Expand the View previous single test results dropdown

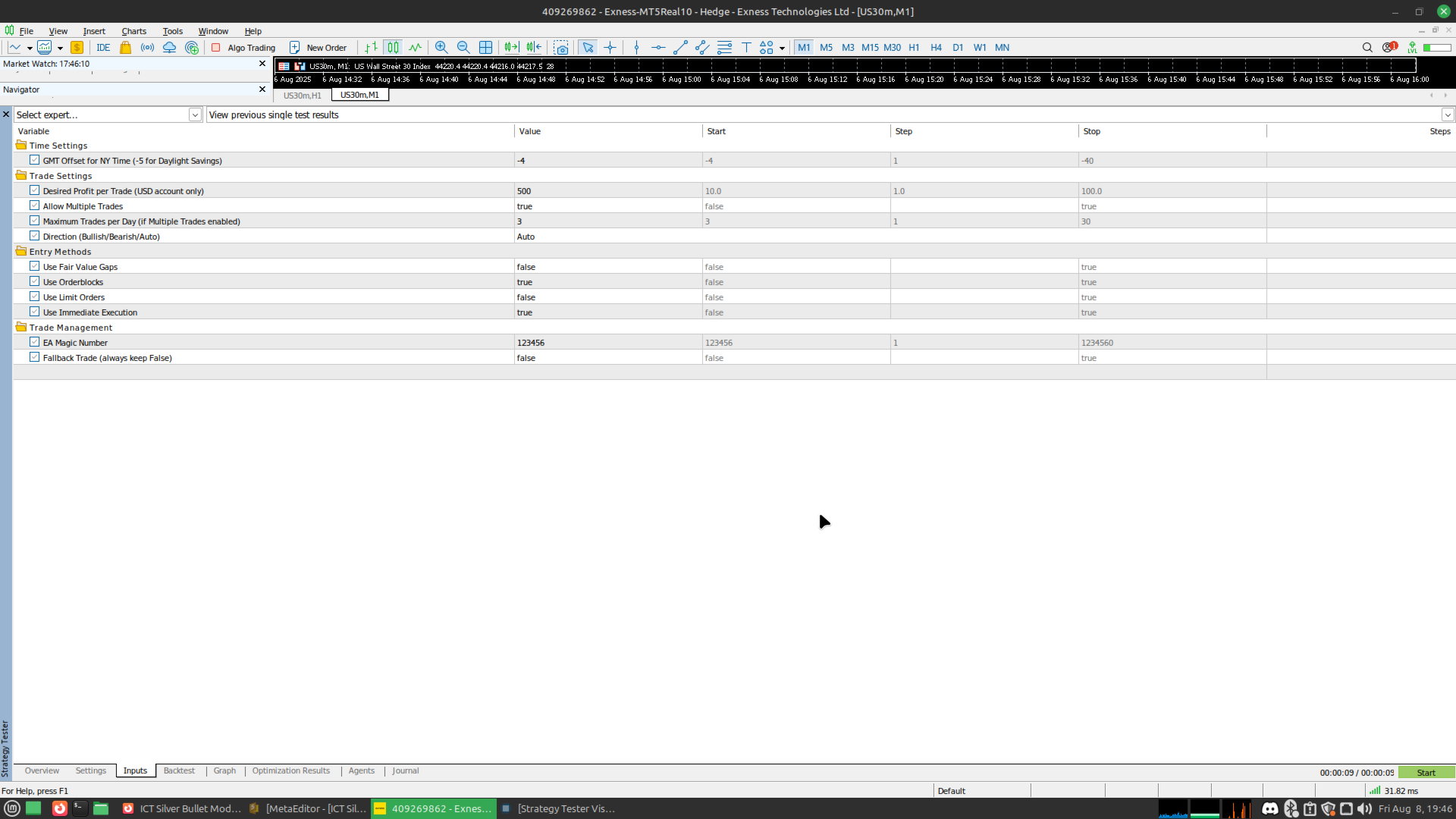click(1447, 115)
